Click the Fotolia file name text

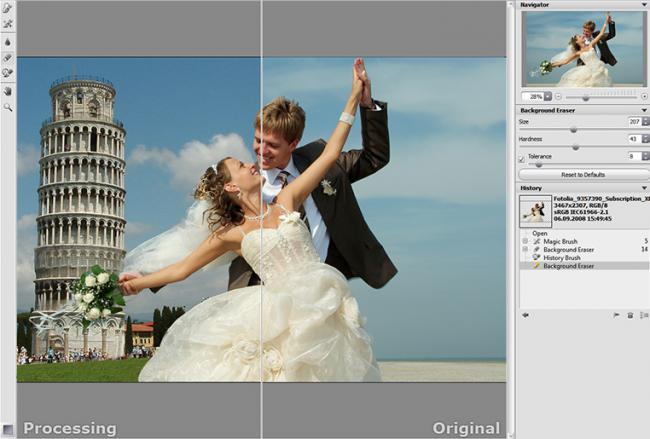click(x=601, y=199)
